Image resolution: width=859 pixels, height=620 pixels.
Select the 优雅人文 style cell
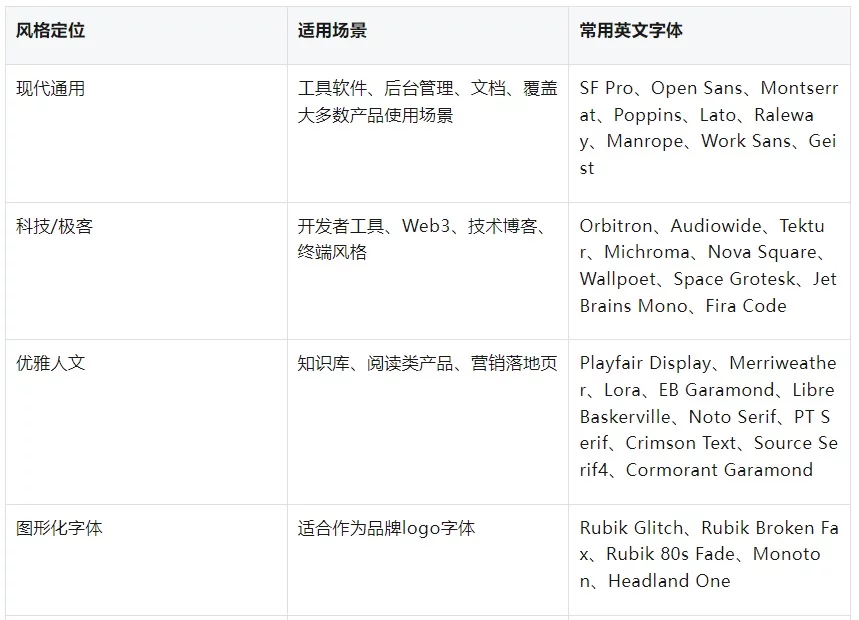[x=51, y=364]
